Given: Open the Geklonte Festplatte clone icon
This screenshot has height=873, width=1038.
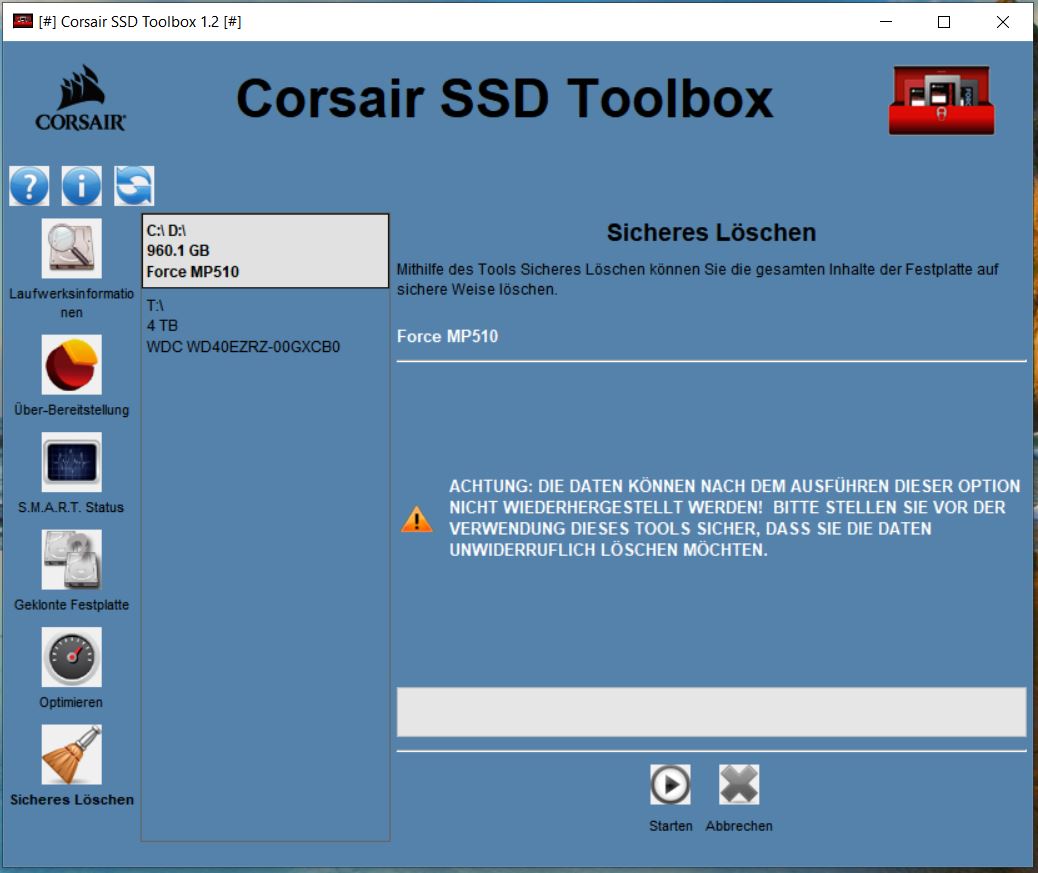Looking at the screenshot, I should coord(71,559).
